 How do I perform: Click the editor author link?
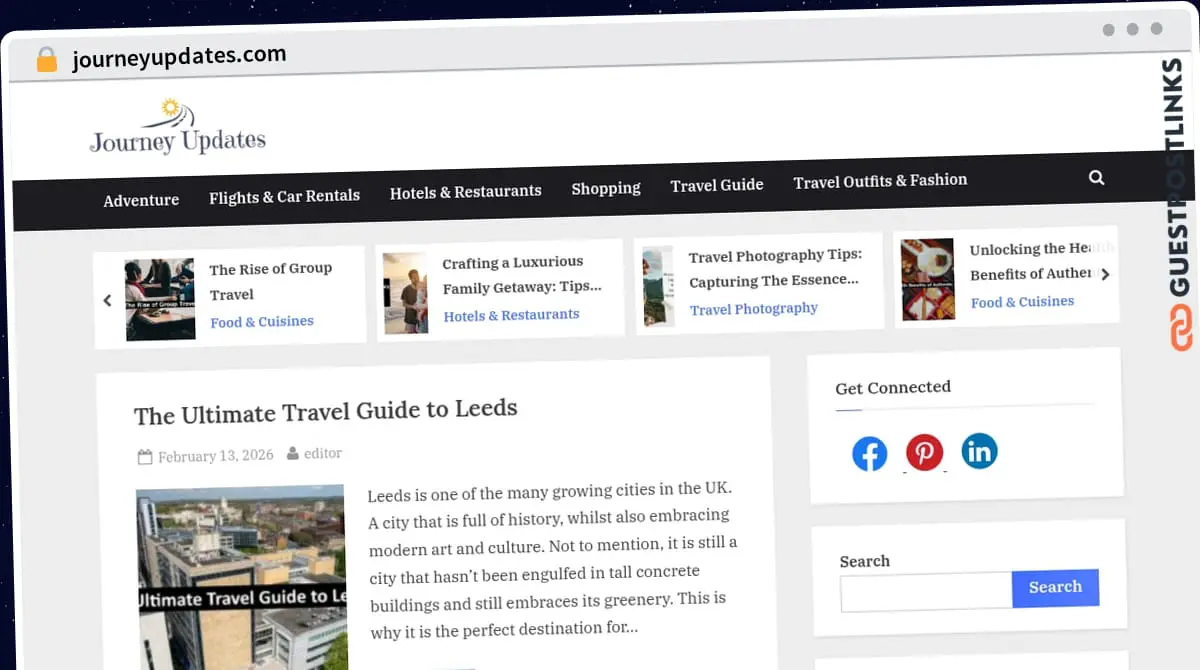(x=323, y=453)
